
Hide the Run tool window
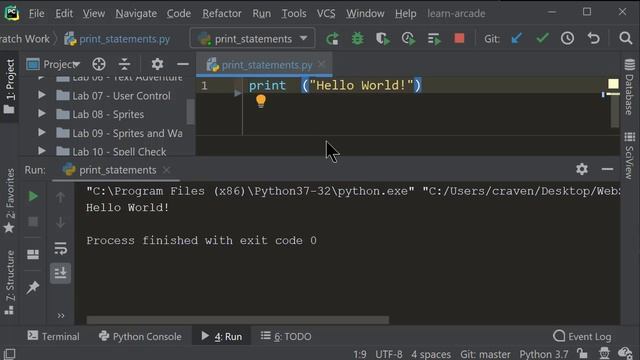pos(607,169)
